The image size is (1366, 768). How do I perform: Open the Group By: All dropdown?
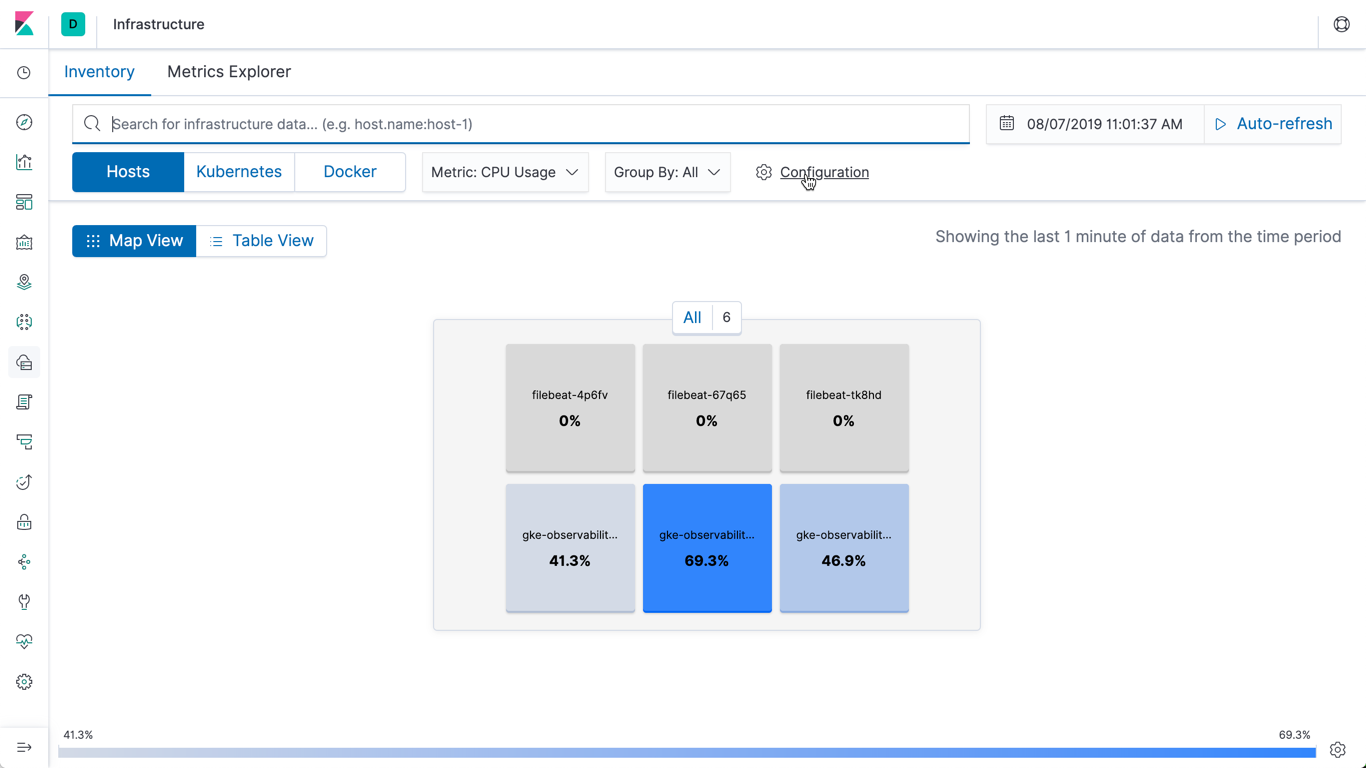667,172
